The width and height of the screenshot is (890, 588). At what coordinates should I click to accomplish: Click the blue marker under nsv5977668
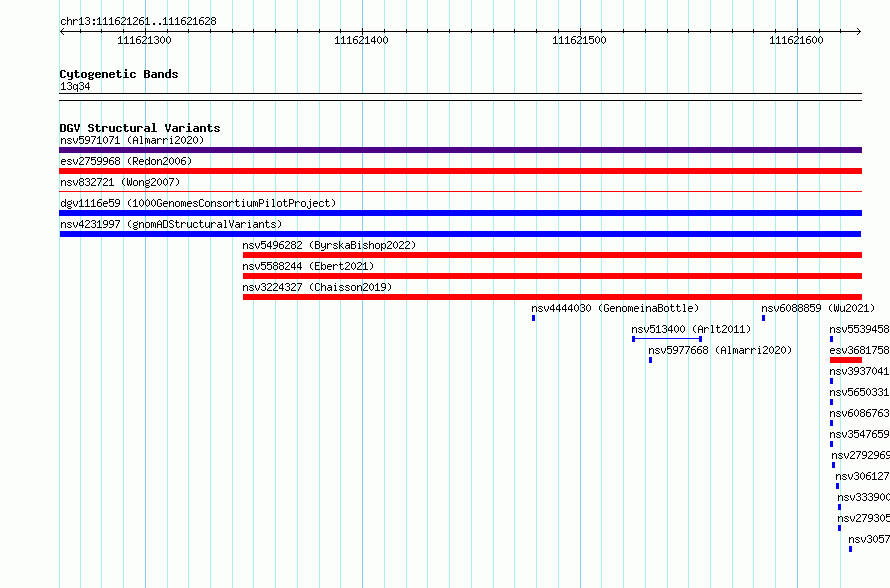pyautogui.click(x=650, y=360)
